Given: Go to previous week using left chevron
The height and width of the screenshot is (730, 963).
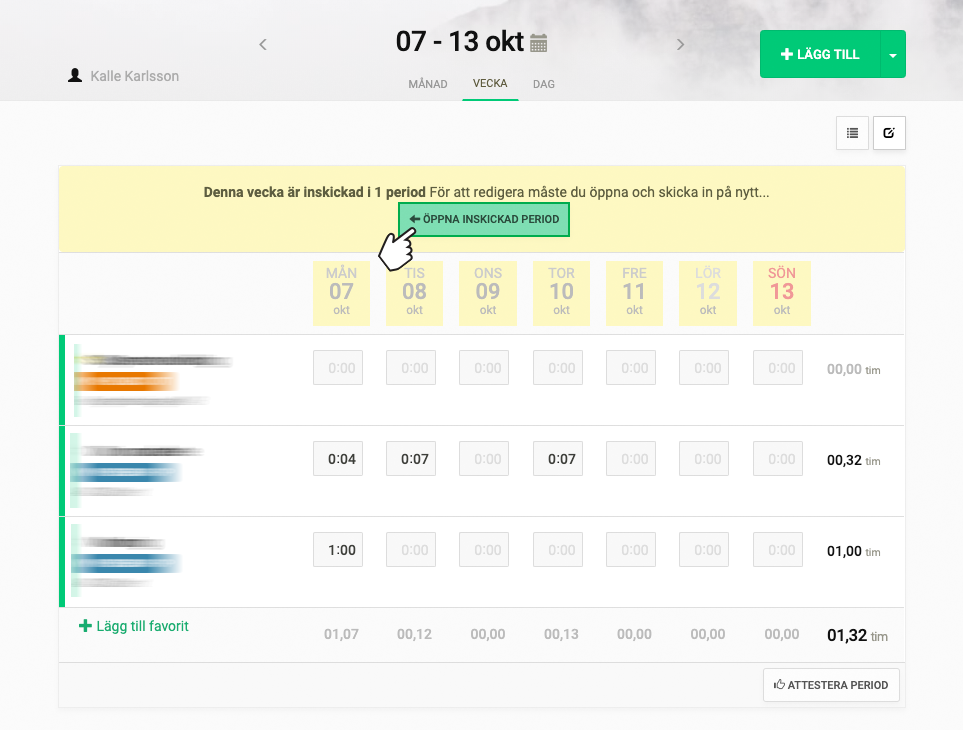Looking at the screenshot, I should click(x=263, y=44).
